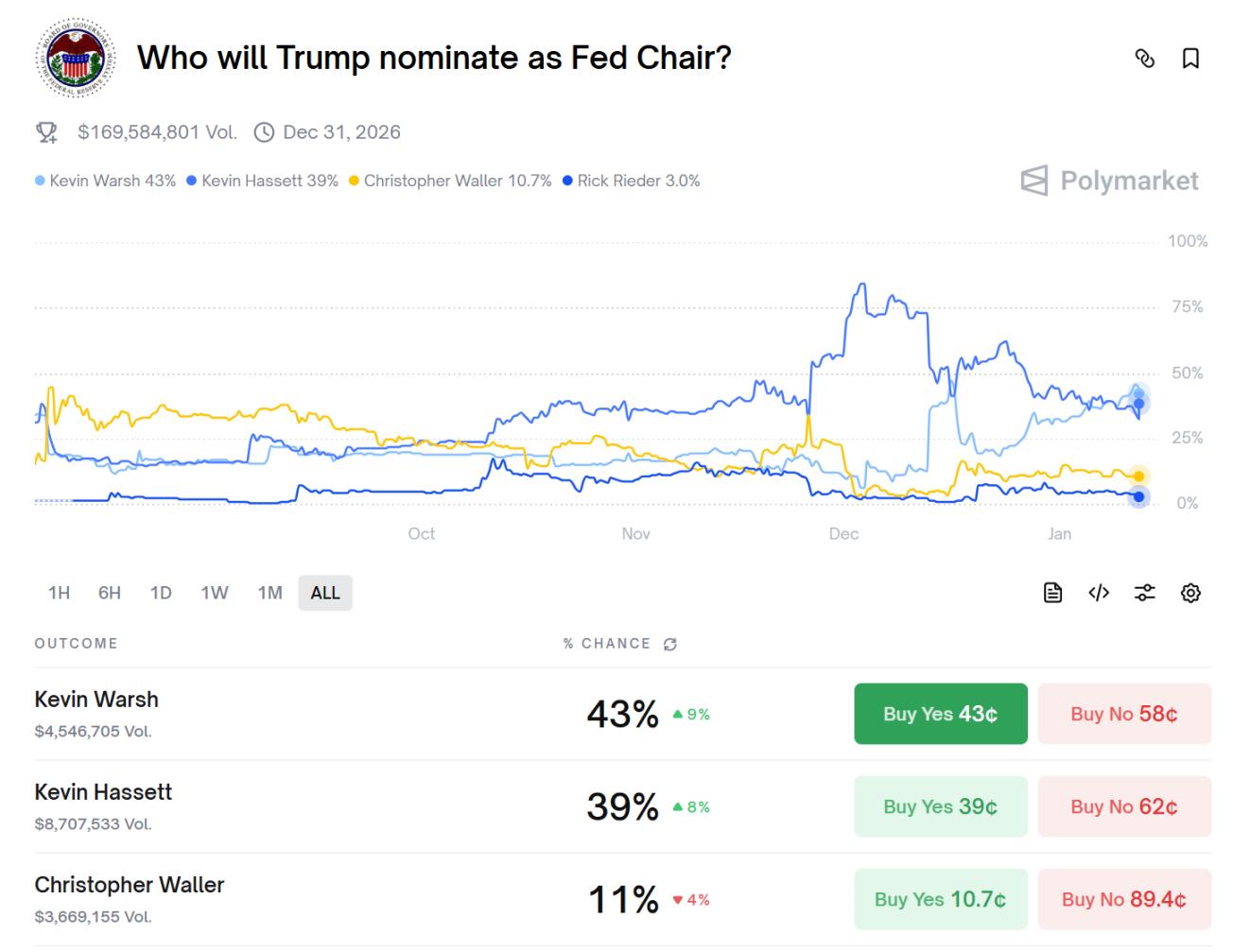
Task: Click the Federal Reserve market avatar image
Action: click(75, 58)
